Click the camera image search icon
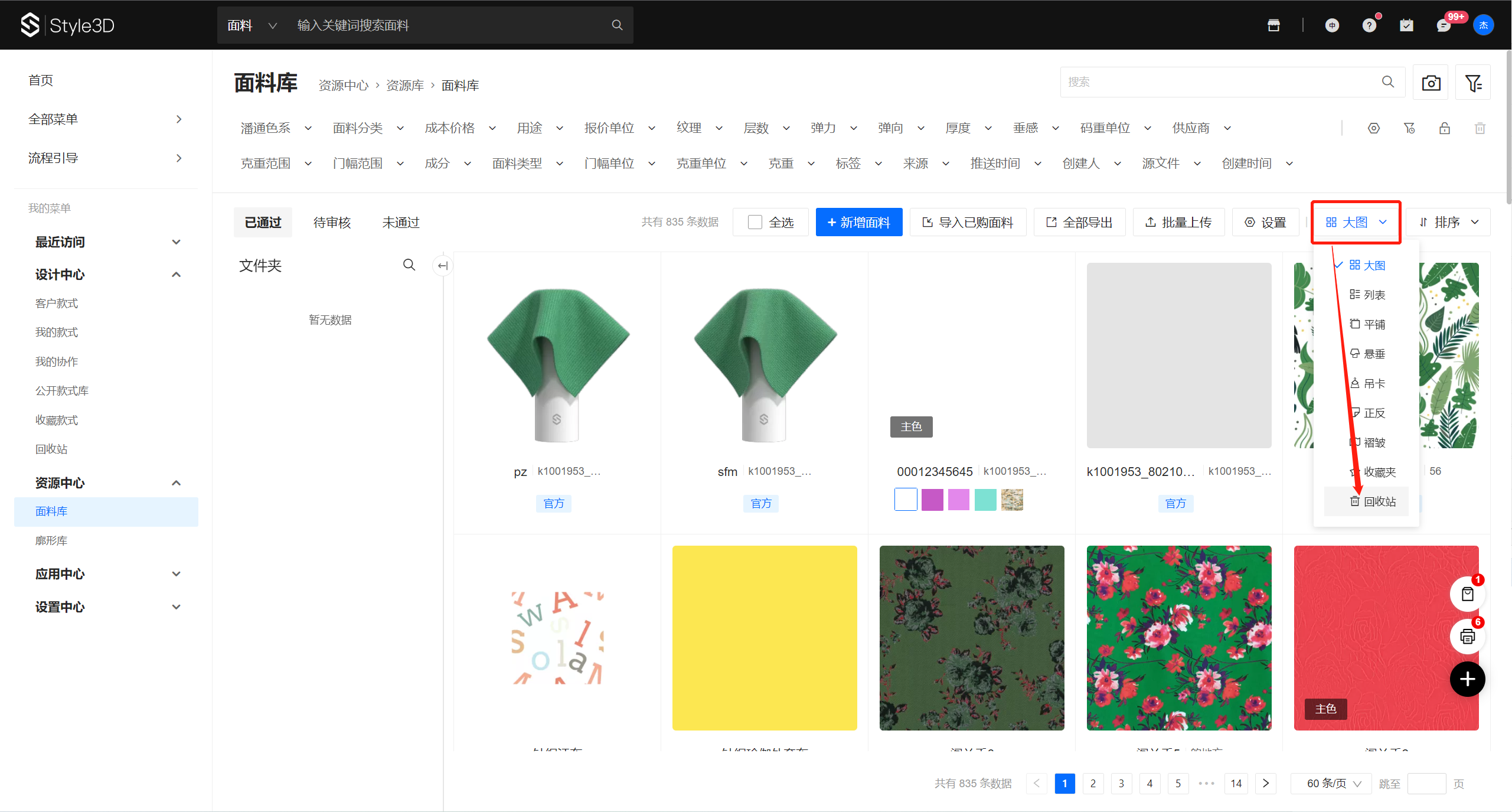 click(1431, 83)
